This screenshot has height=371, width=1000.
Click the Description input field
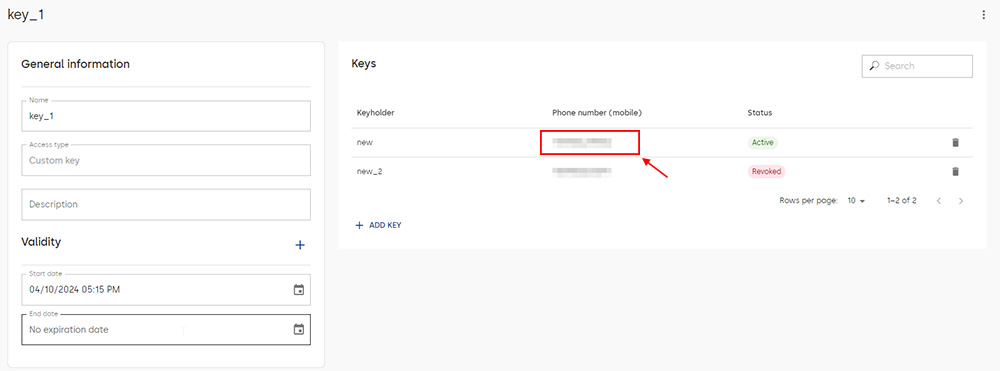pos(166,205)
